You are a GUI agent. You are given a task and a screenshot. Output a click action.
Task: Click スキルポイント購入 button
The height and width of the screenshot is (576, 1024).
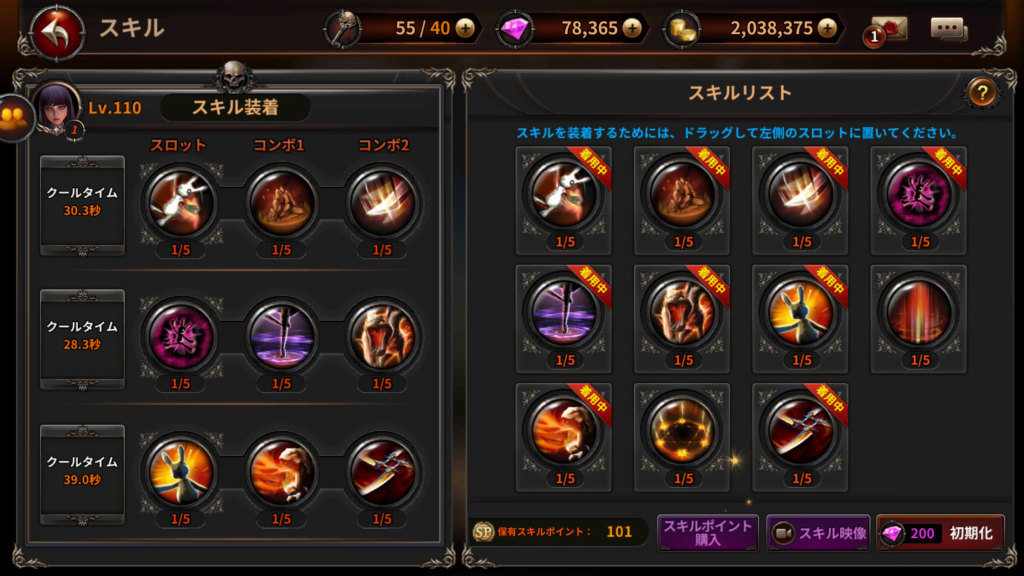pos(707,532)
